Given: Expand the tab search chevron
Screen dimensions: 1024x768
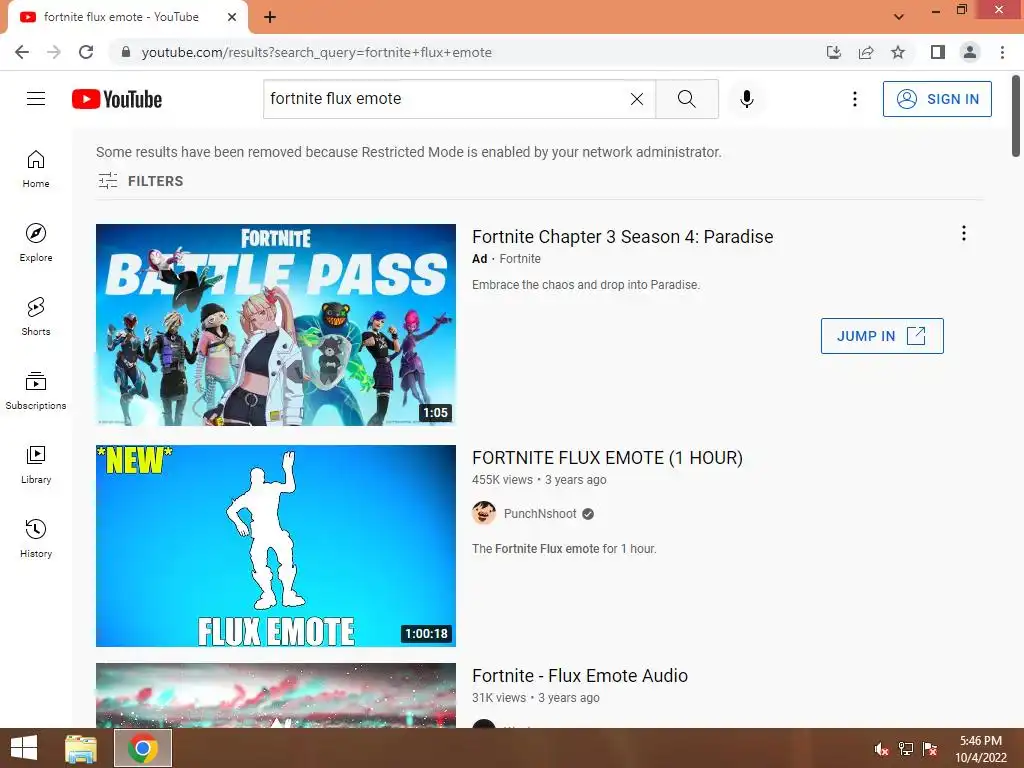Looking at the screenshot, I should pyautogui.click(x=899, y=17).
